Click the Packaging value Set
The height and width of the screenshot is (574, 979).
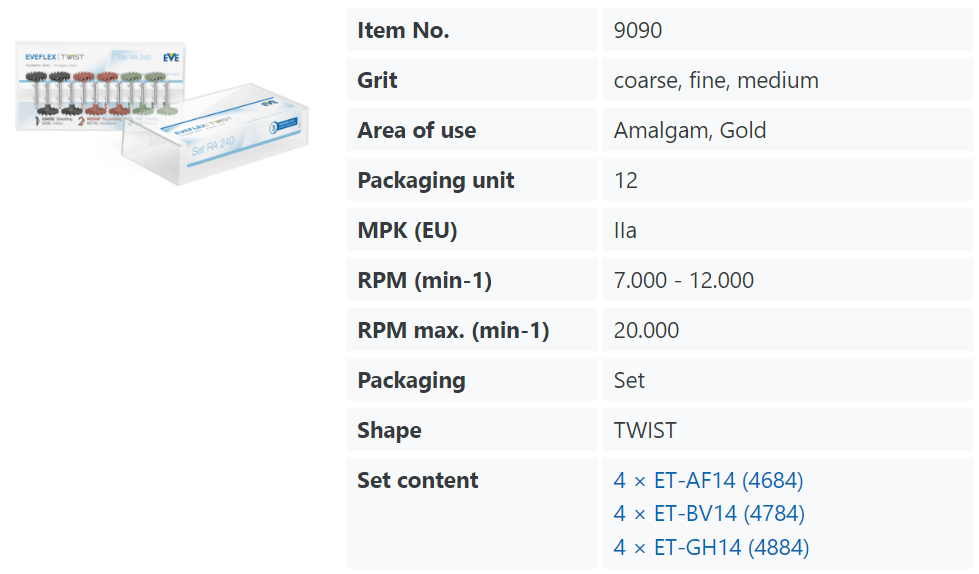pyautogui.click(x=629, y=380)
